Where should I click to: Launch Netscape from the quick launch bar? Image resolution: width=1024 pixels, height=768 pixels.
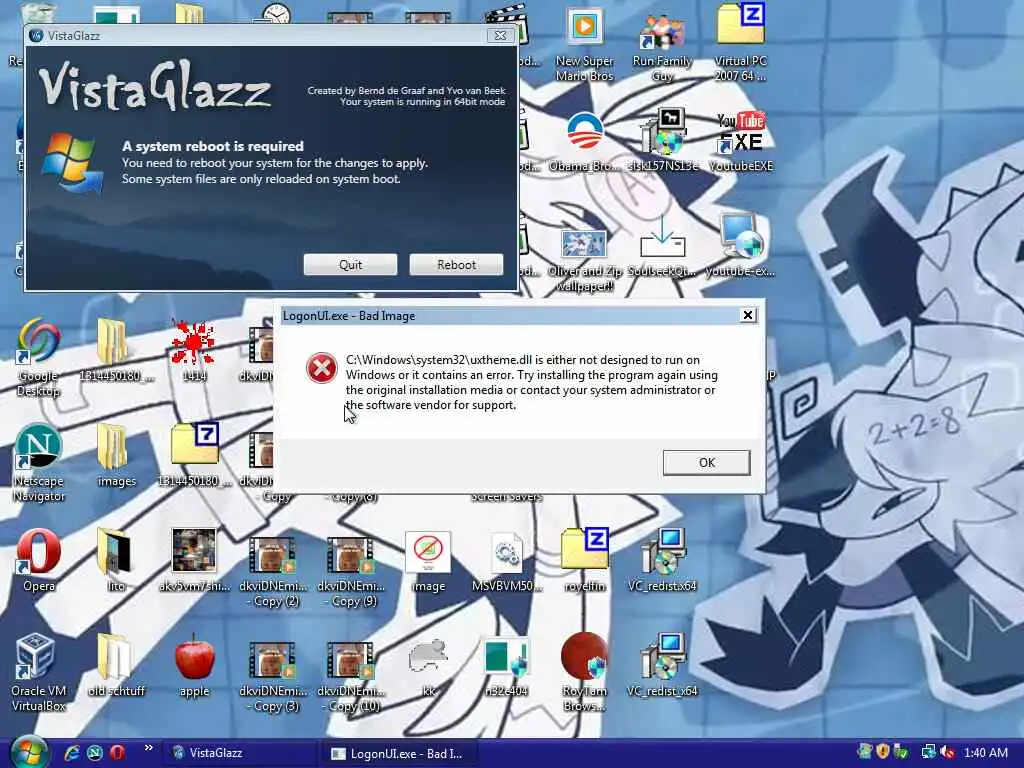point(95,752)
